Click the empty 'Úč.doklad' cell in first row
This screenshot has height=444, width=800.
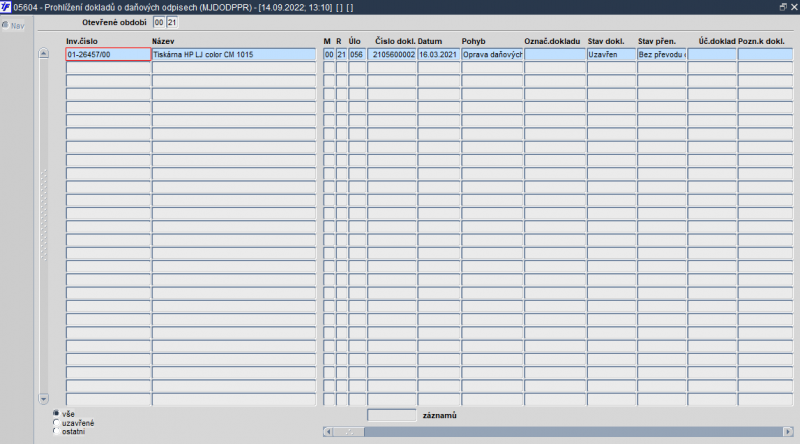(712, 54)
